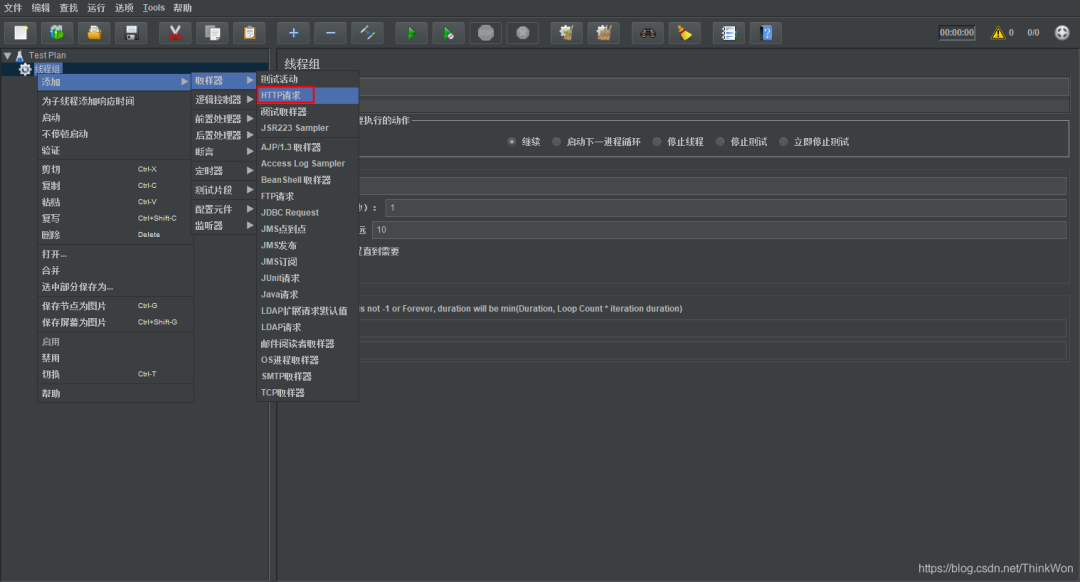1080x582 pixels.
Task: Expand the 逻辑控制器 submenu
Action: [x=224, y=100]
